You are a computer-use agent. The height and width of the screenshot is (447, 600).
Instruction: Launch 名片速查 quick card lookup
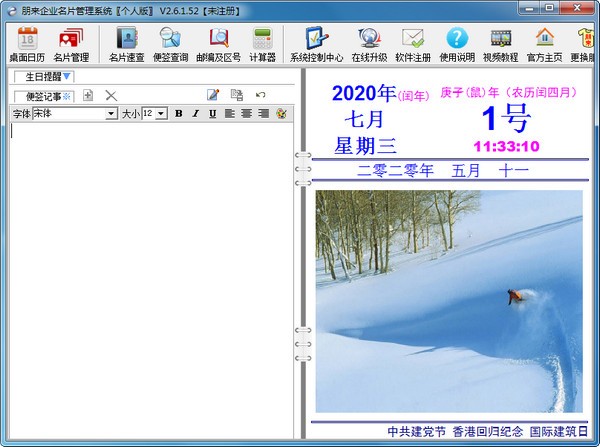click(127, 44)
